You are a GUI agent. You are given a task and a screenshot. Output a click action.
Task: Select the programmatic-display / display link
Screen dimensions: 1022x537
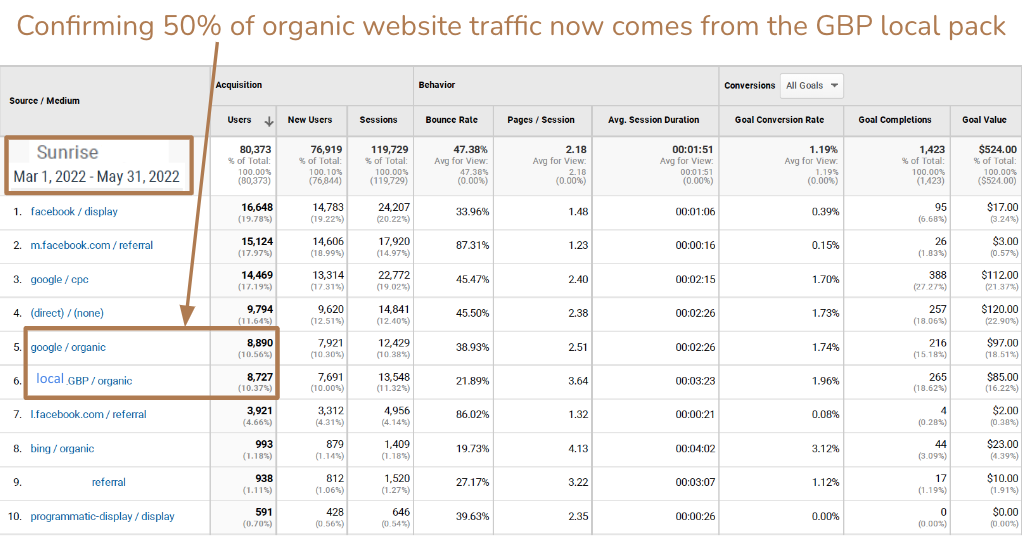tap(102, 516)
